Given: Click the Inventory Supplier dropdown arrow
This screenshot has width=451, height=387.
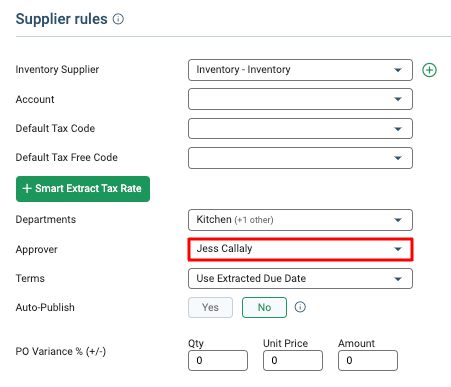Looking at the screenshot, I should (x=398, y=70).
